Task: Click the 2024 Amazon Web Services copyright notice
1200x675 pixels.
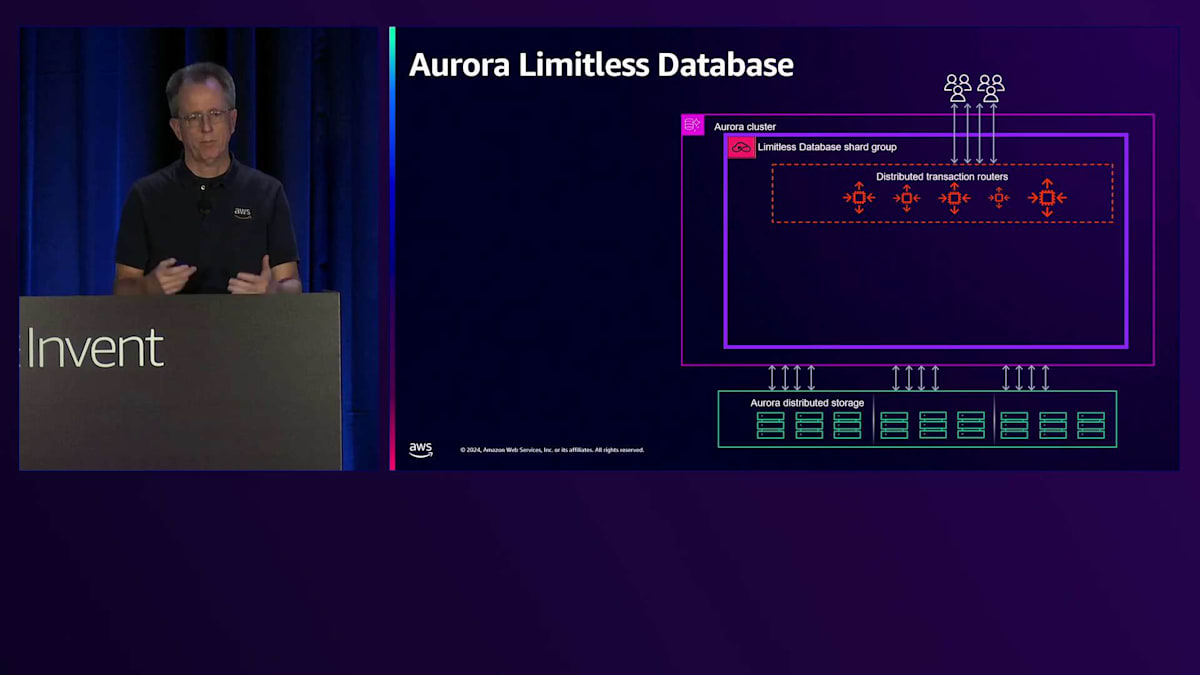Action: pos(552,450)
